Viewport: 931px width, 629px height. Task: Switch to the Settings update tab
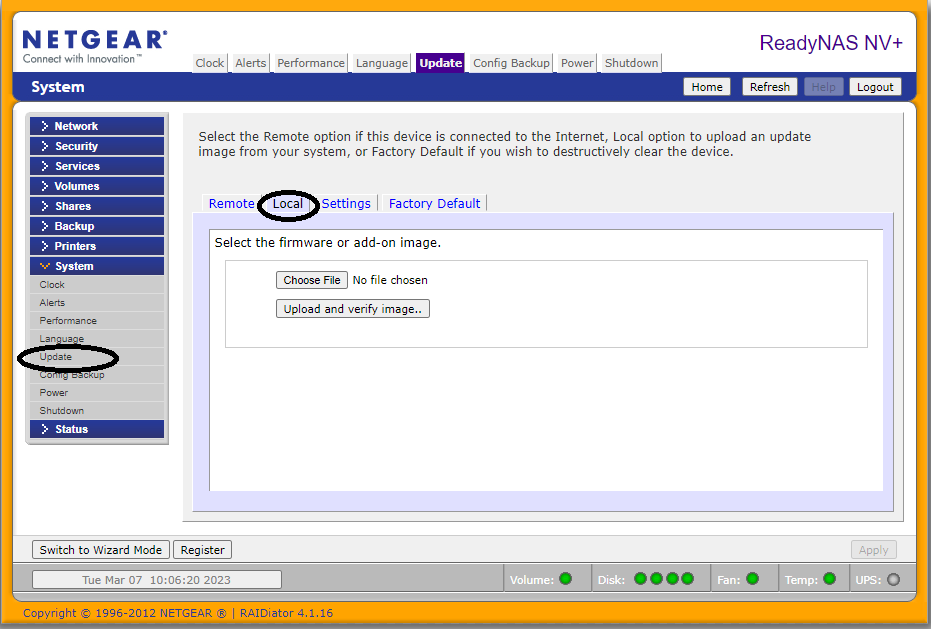coord(346,203)
